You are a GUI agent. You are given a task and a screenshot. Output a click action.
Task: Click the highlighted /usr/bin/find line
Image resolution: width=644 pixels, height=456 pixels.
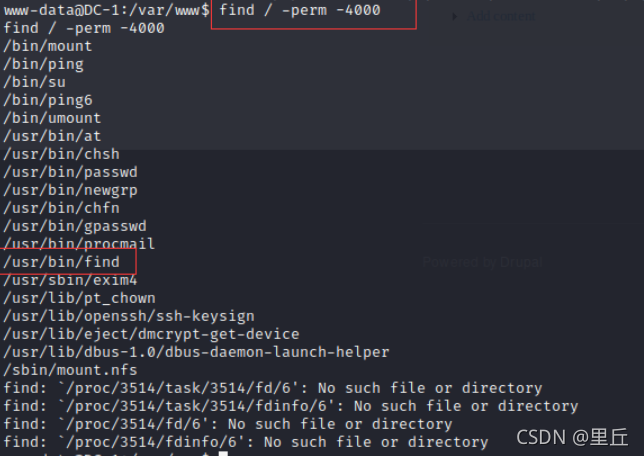62,262
